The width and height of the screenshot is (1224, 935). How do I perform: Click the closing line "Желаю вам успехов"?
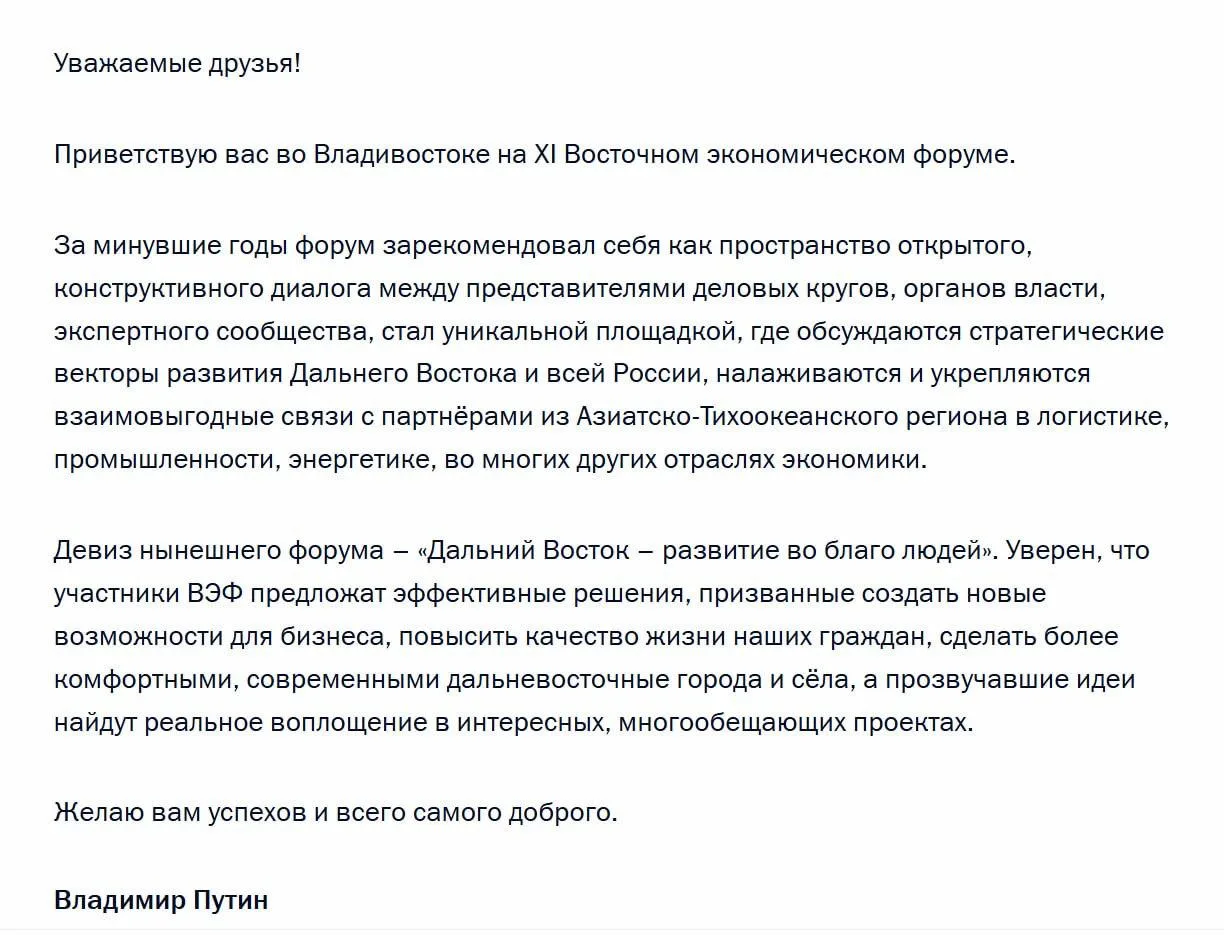180,812
